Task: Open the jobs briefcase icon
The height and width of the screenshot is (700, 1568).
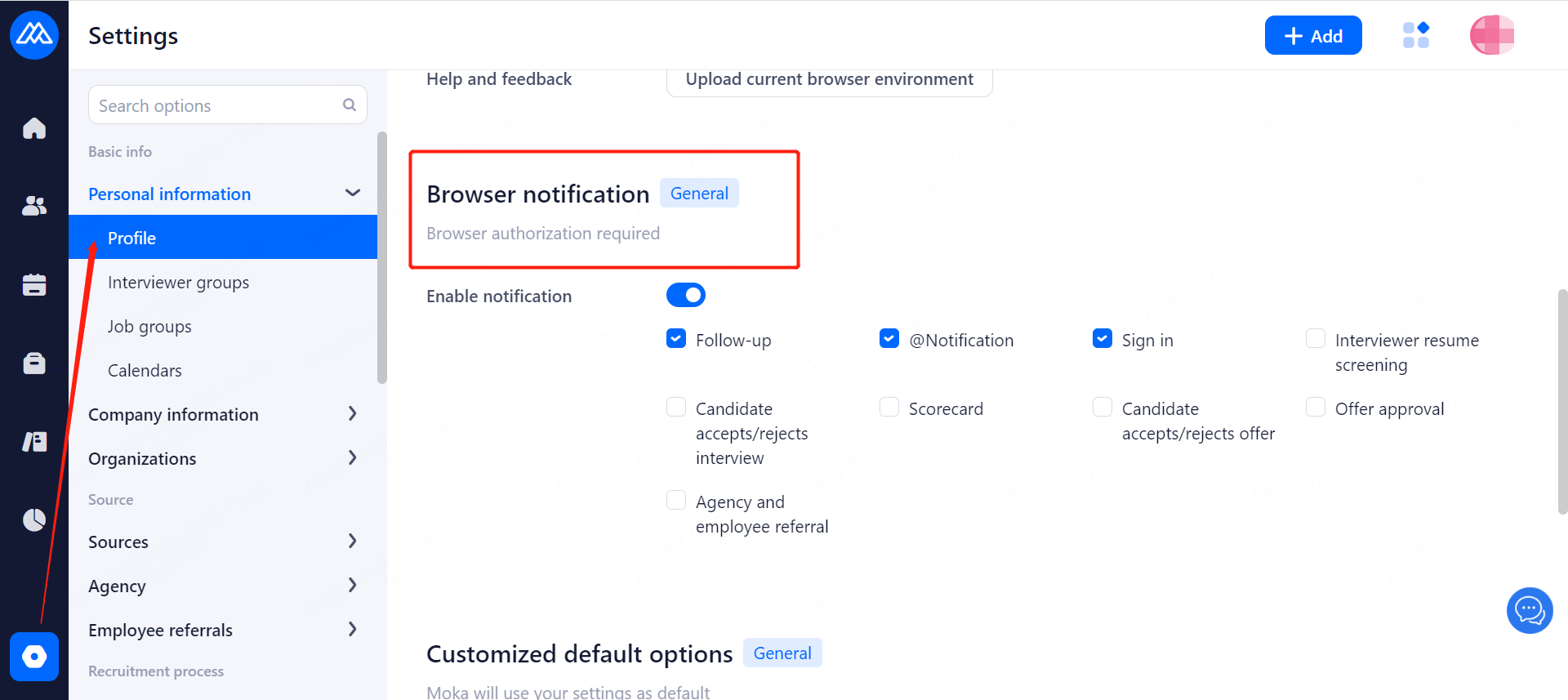Action: click(x=34, y=363)
